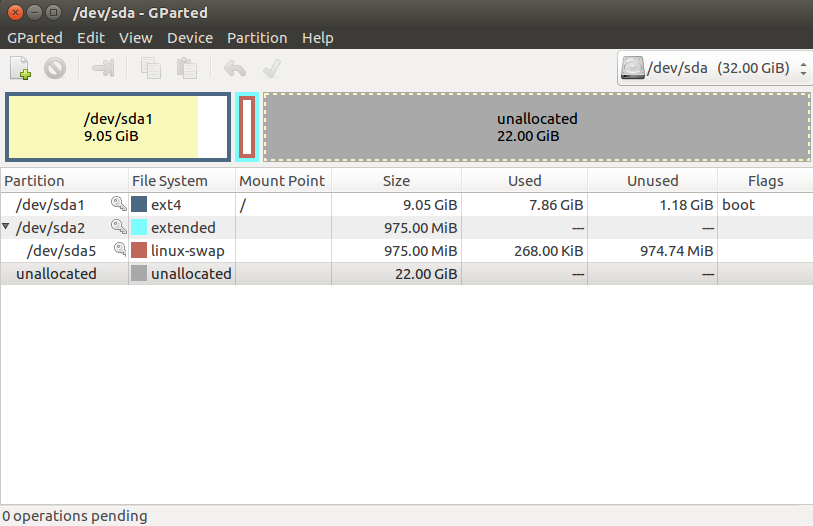Click the Undo last operation icon
This screenshot has height=526, width=813.
[235, 68]
